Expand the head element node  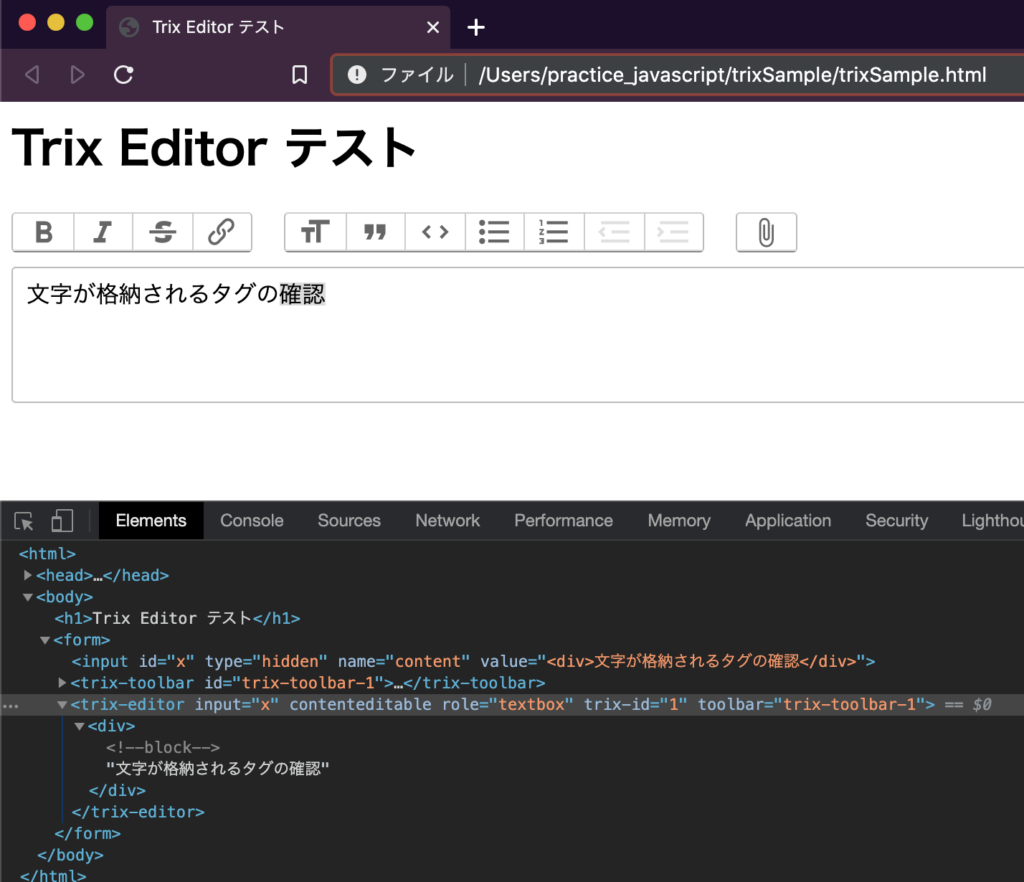pos(27,575)
